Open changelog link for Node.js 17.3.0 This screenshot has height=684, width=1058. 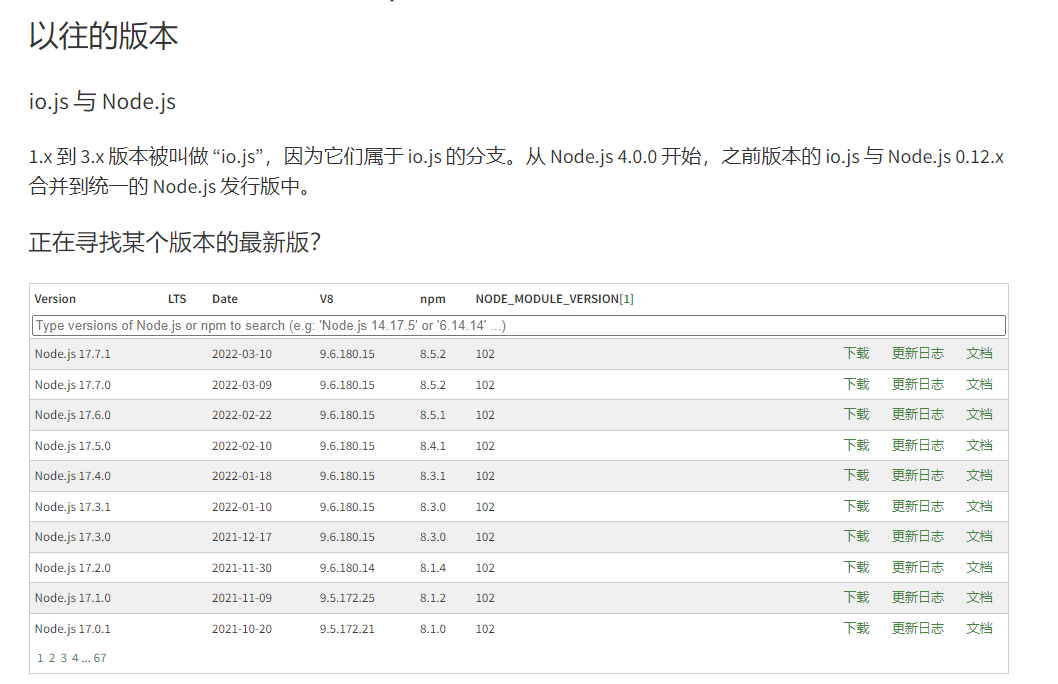click(918, 537)
